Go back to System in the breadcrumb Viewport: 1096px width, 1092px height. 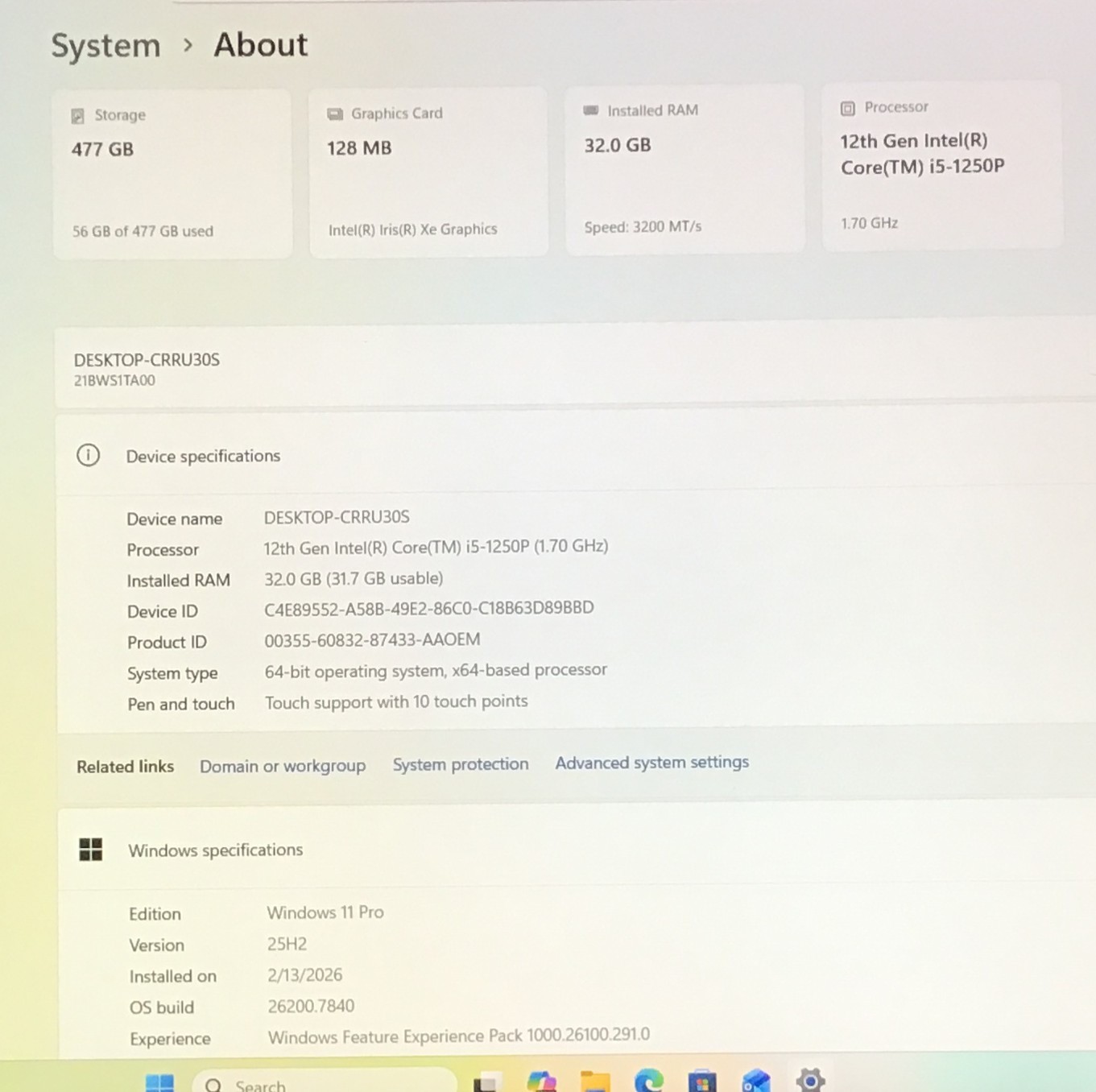click(x=106, y=46)
